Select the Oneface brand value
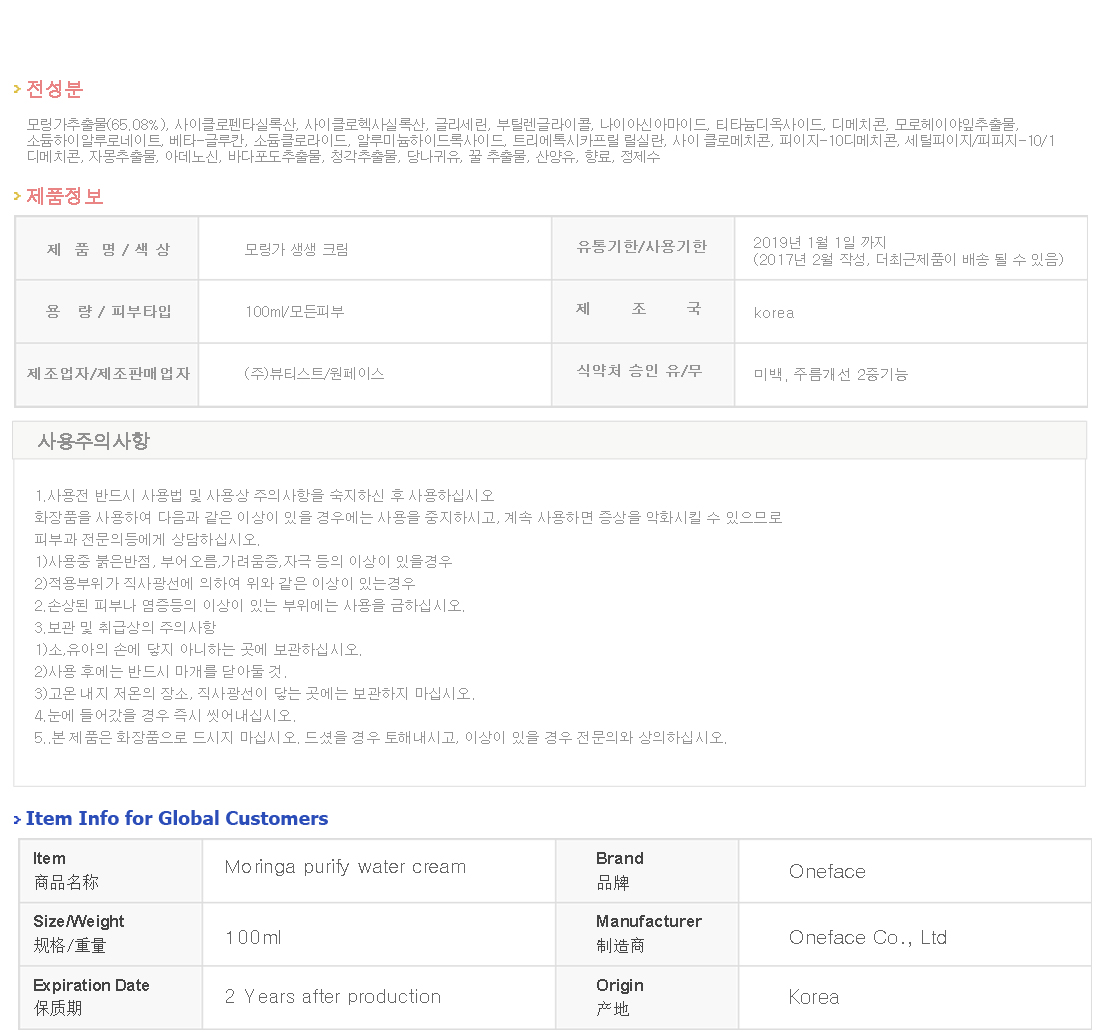 click(x=827, y=872)
